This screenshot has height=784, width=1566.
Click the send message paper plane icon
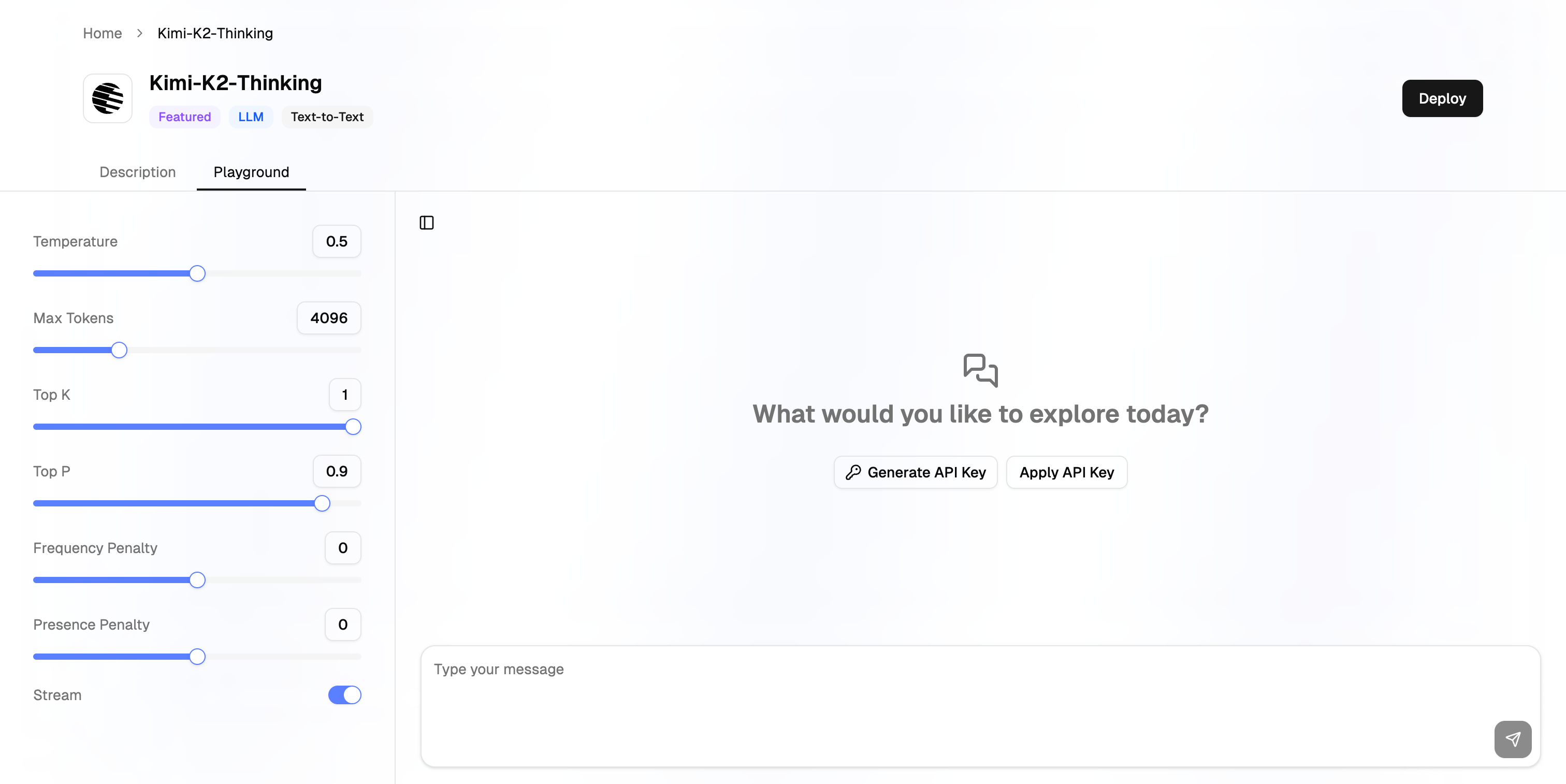pos(1513,739)
